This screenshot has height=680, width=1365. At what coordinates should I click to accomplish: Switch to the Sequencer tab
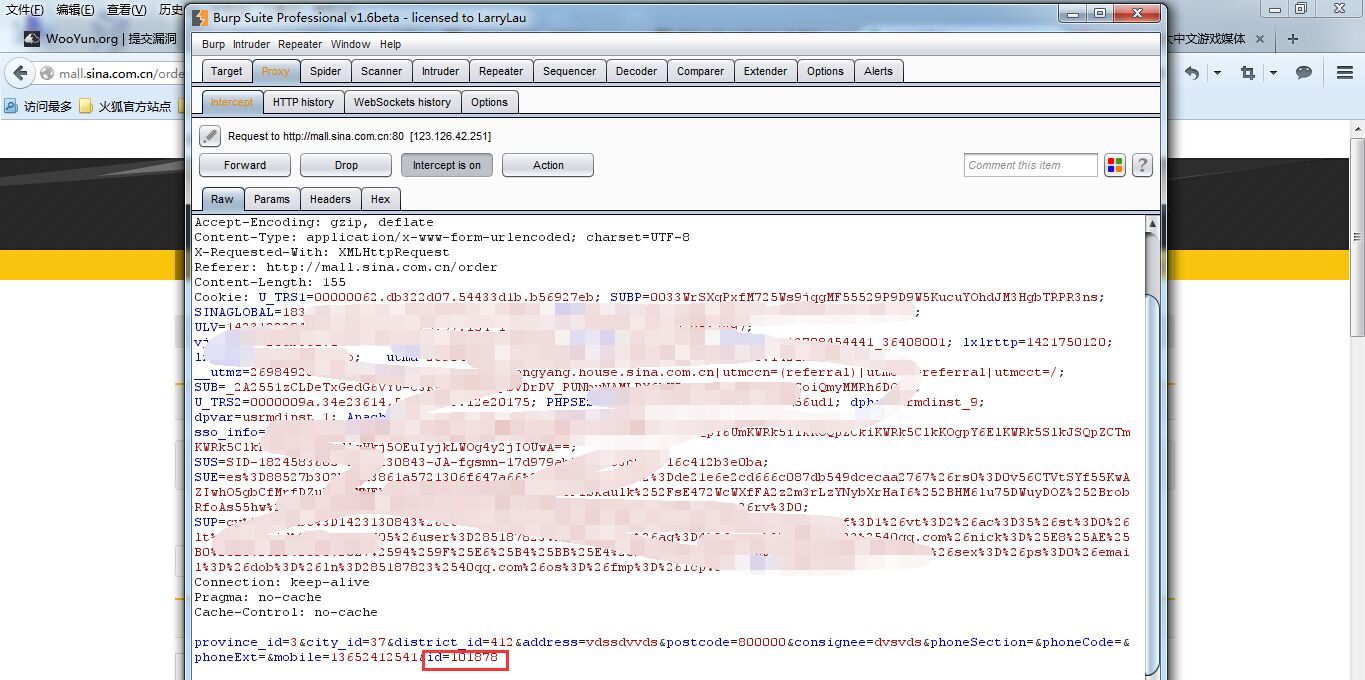569,71
